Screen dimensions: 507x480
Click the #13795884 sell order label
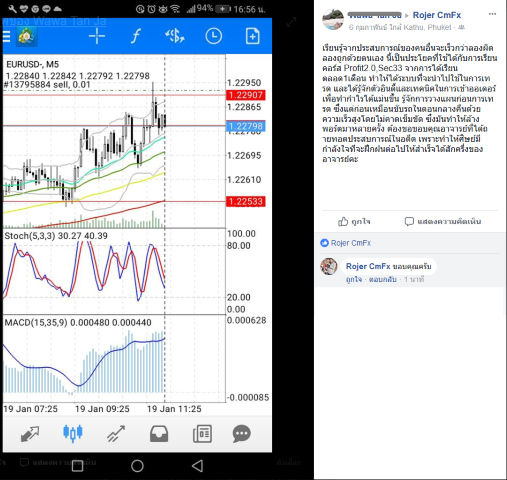47,85
